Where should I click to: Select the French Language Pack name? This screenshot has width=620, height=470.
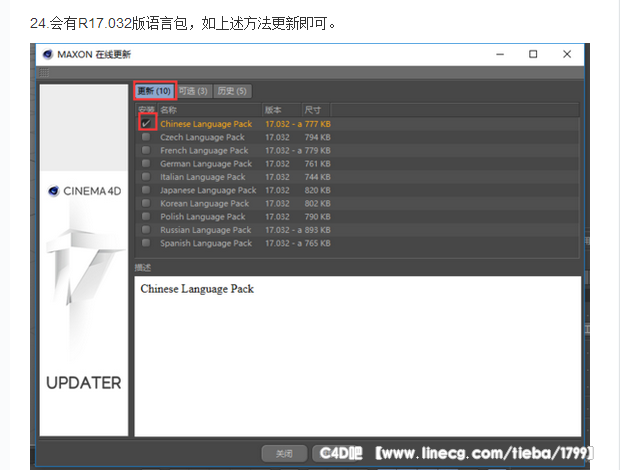[x=204, y=151]
